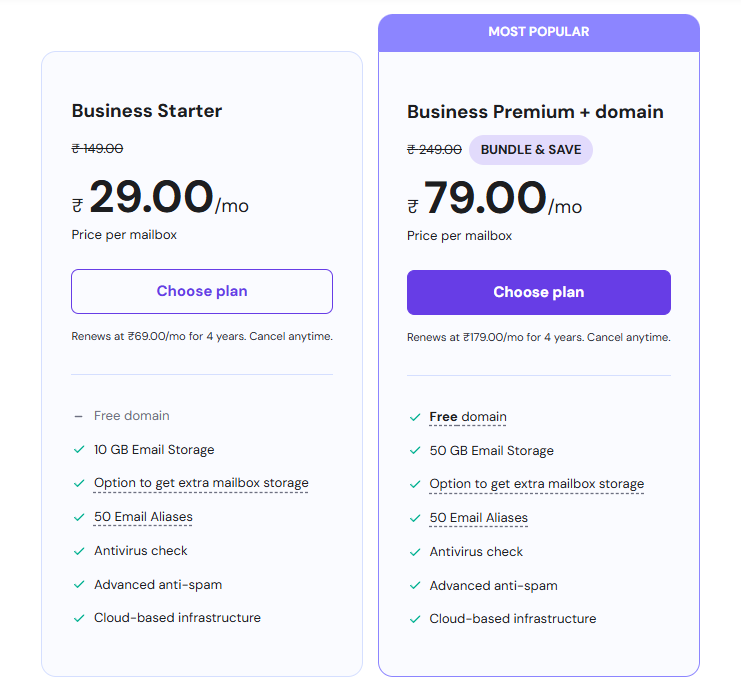Viewport: 741px width, 687px height.
Task: Click the crossed-out ₹249.00 price
Action: coord(434,150)
